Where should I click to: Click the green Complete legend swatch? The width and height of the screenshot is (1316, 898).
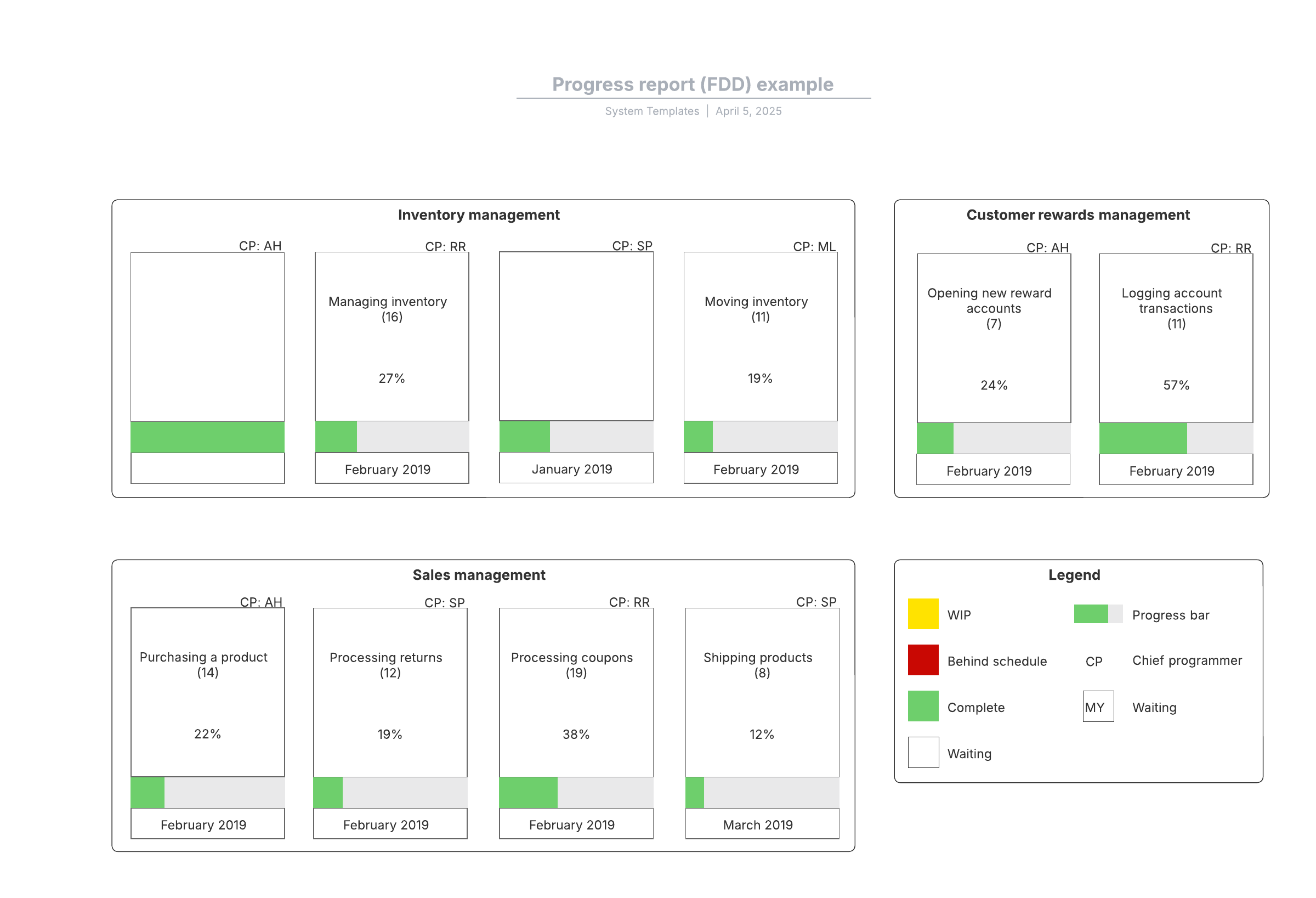pyautogui.click(x=922, y=706)
